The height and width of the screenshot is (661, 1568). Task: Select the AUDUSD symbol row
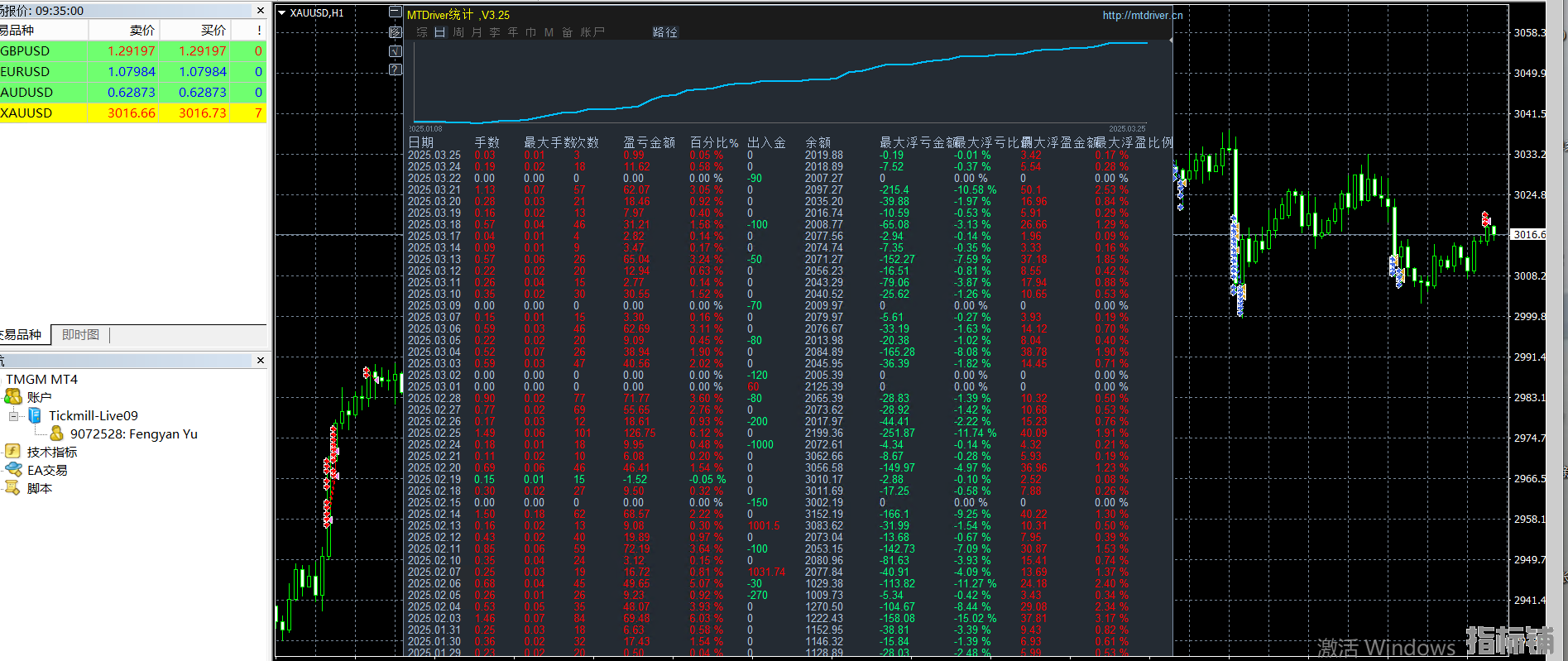click(x=132, y=93)
